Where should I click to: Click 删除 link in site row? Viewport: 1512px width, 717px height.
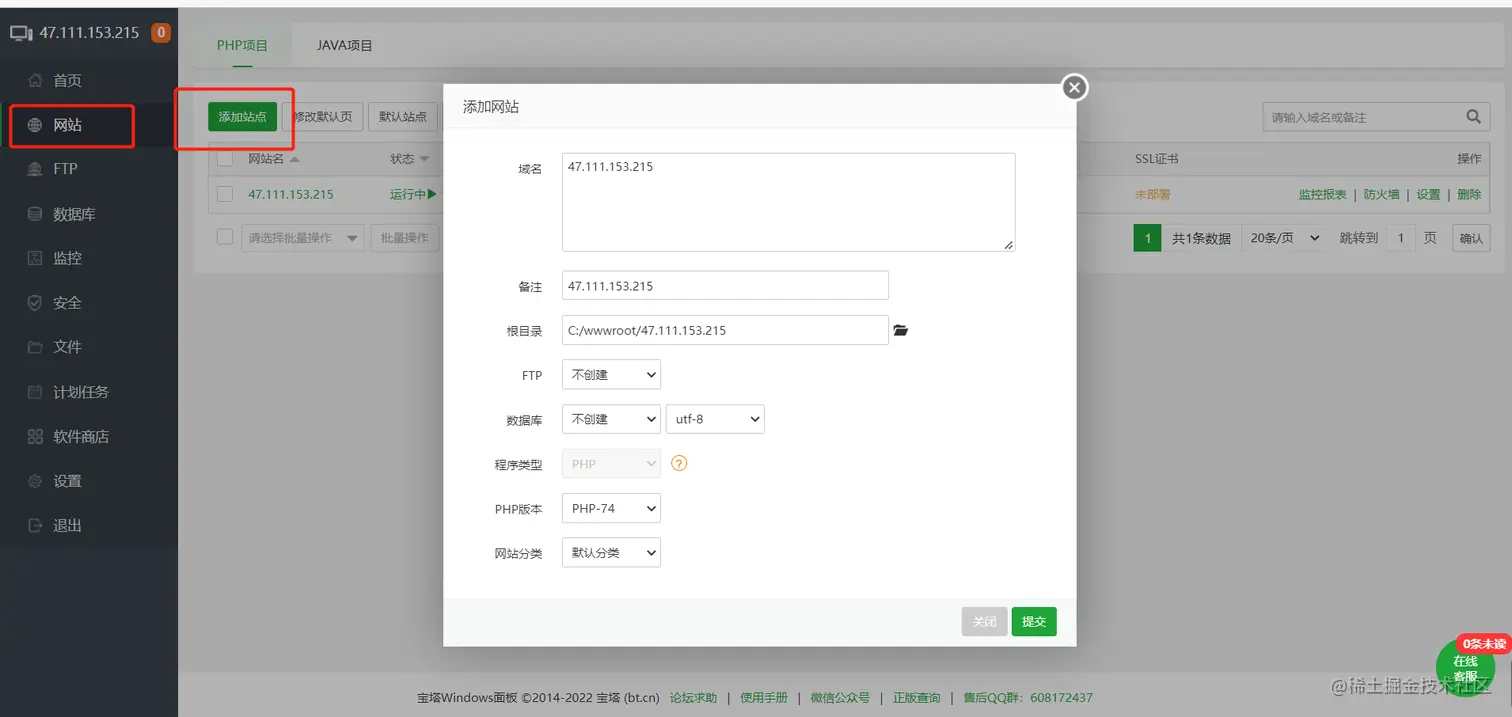pyautogui.click(x=1469, y=195)
